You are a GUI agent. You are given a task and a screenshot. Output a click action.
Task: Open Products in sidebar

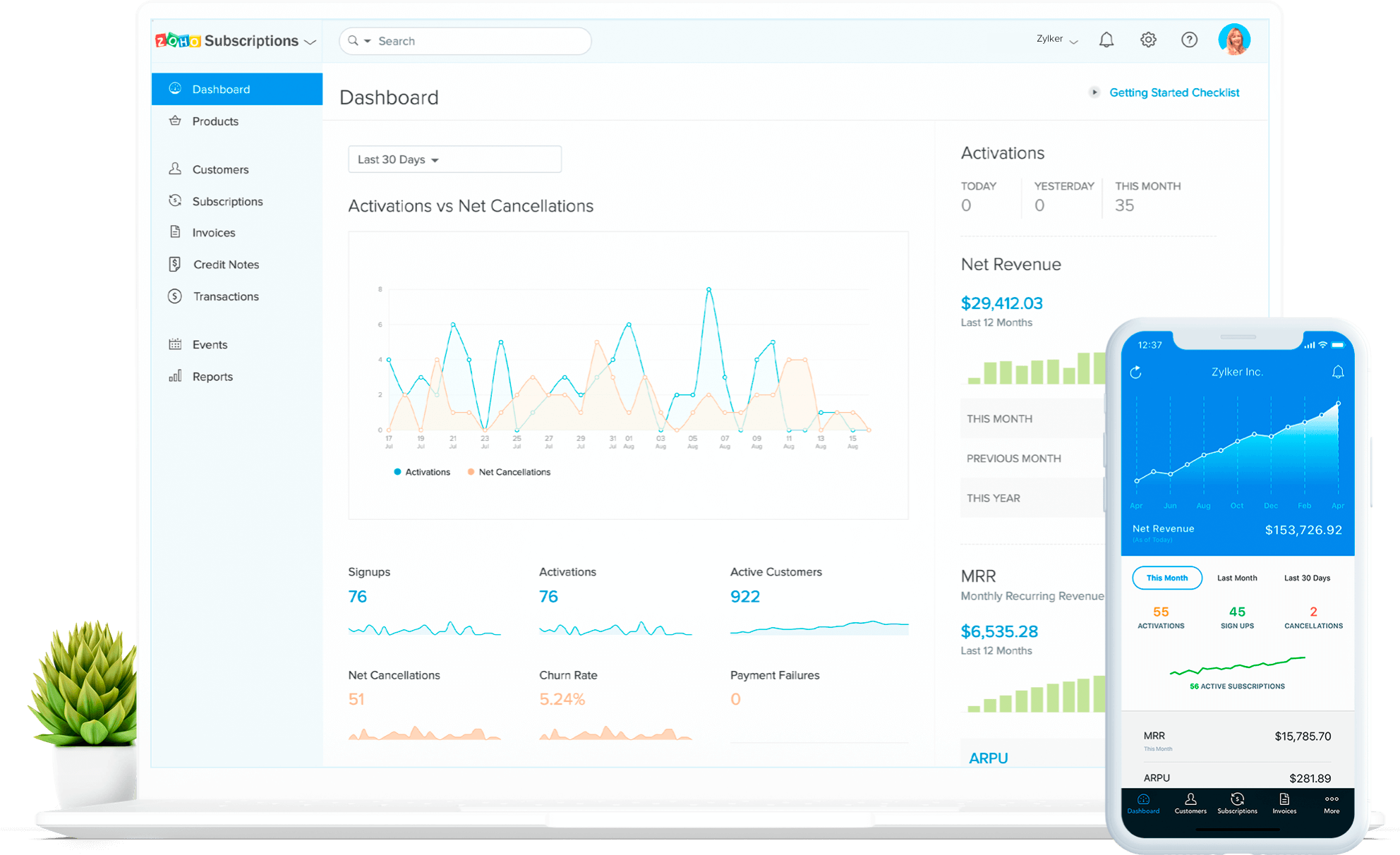click(237, 121)
